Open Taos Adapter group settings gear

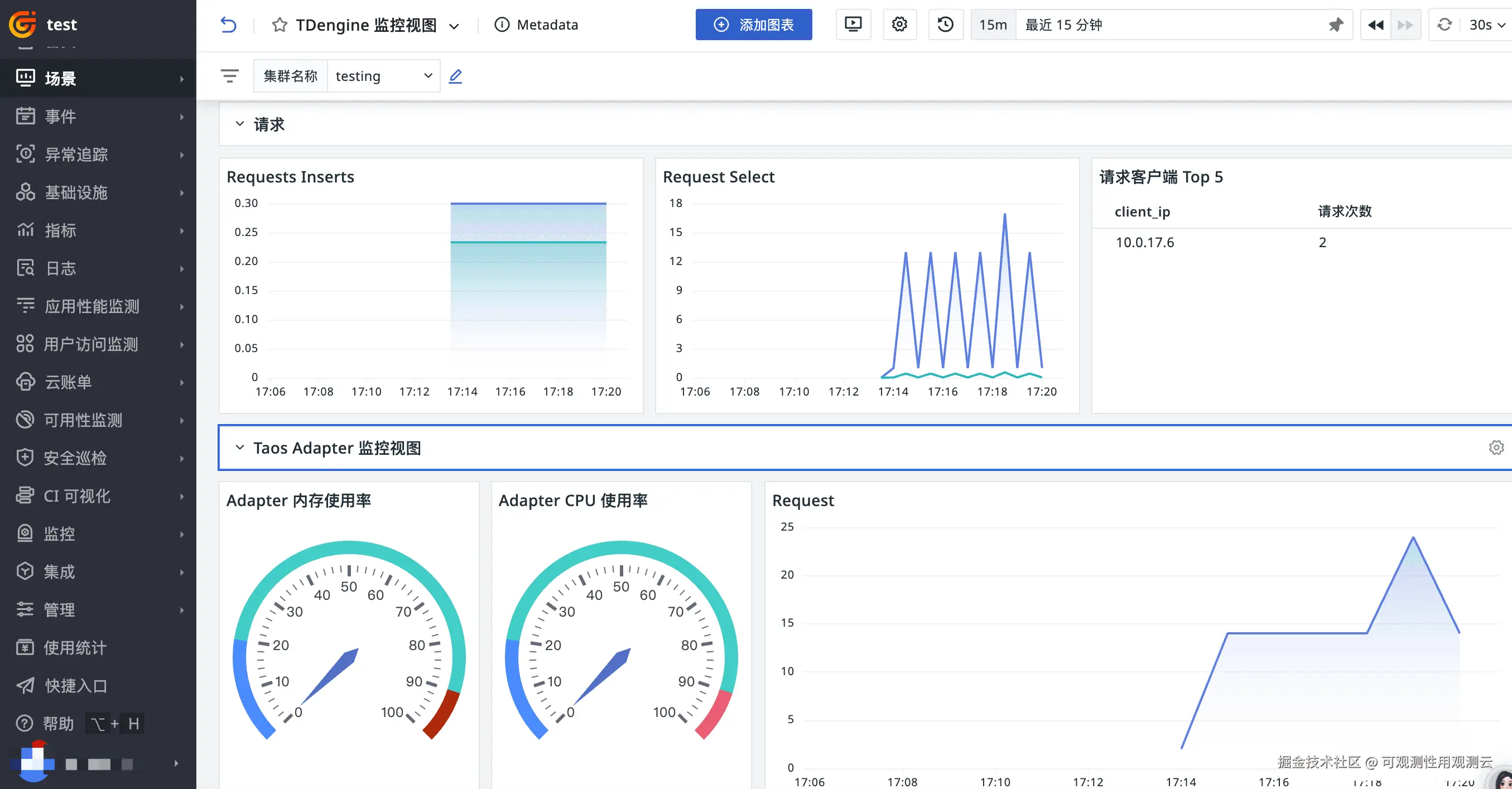tap(1496, 448)
